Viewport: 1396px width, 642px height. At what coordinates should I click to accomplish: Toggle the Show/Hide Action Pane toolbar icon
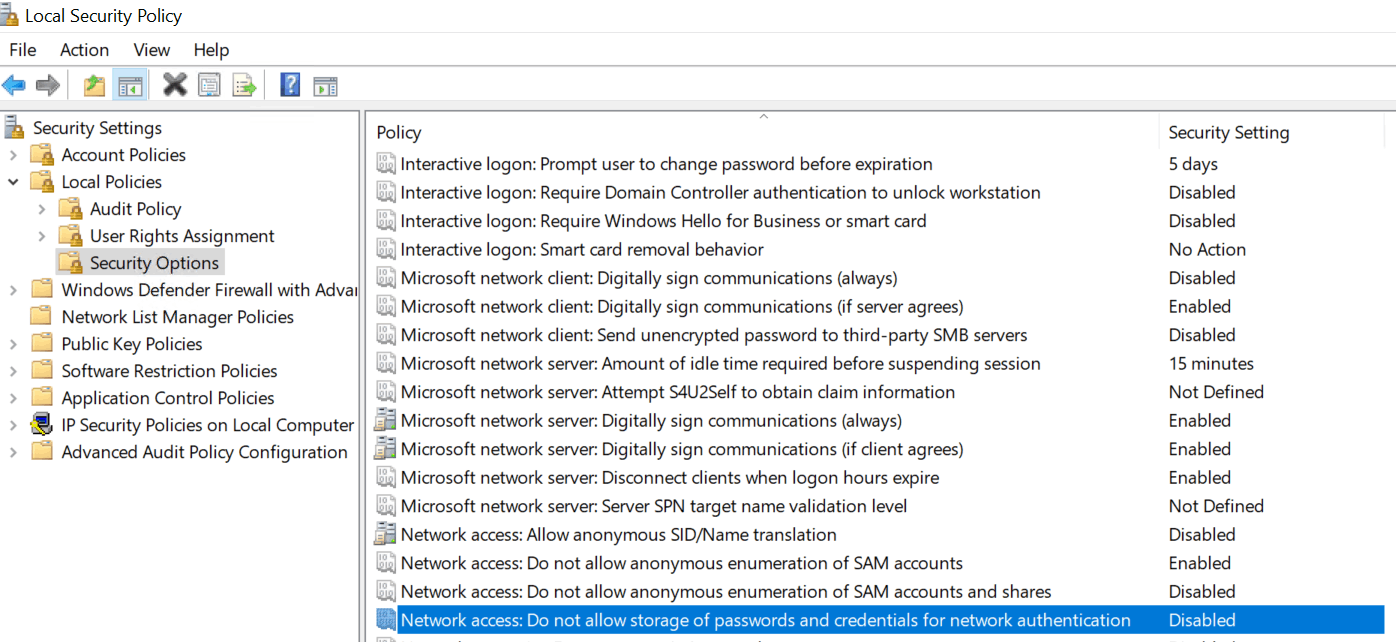tap(324, 84)
